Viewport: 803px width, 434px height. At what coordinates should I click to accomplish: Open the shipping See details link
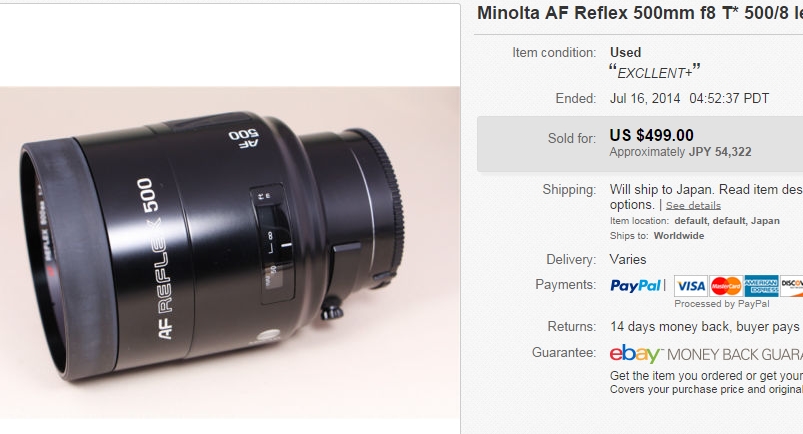[693, 205]
